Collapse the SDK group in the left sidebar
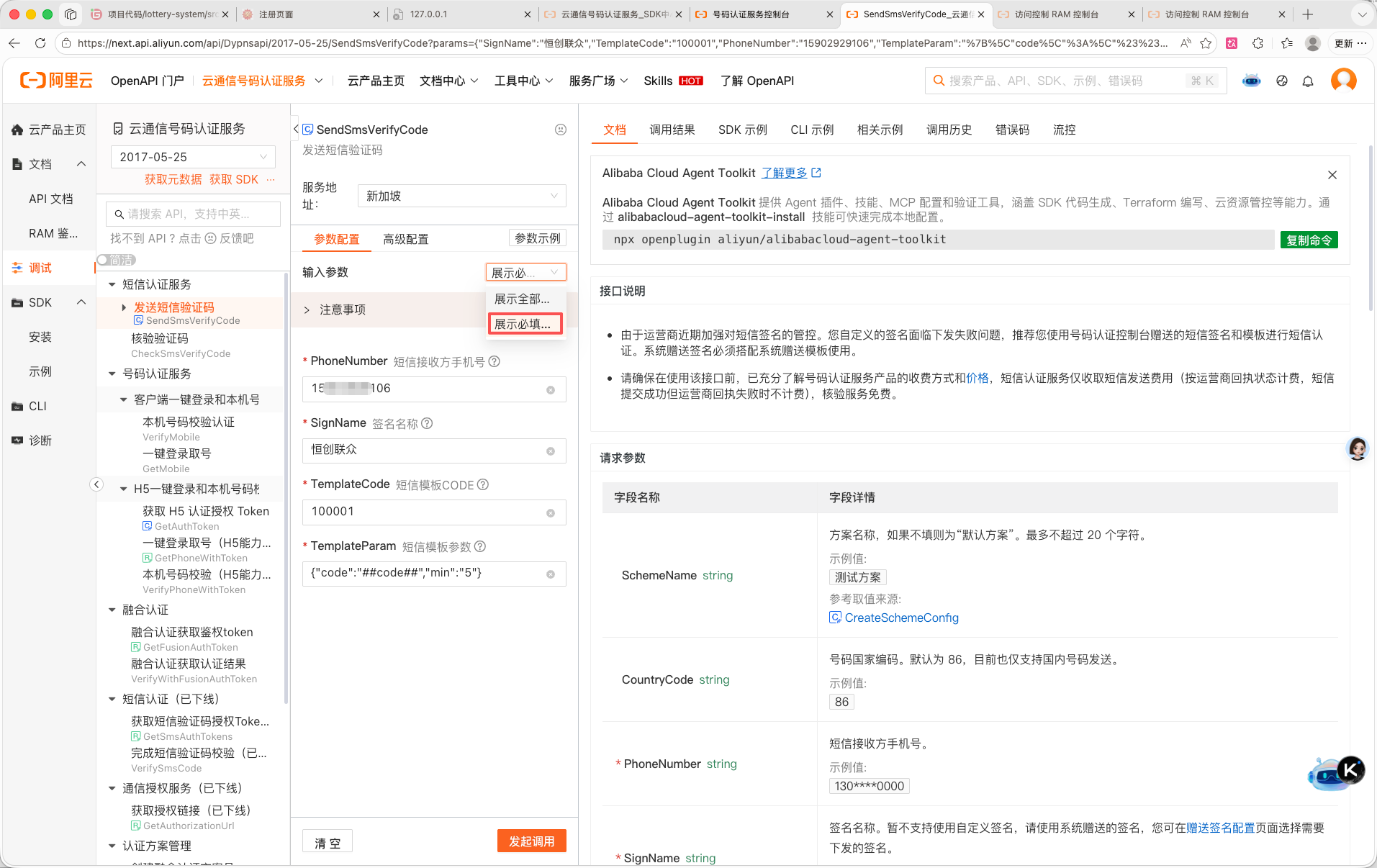1377x868 pixels. pyautogui.click(x=81, y=302)
